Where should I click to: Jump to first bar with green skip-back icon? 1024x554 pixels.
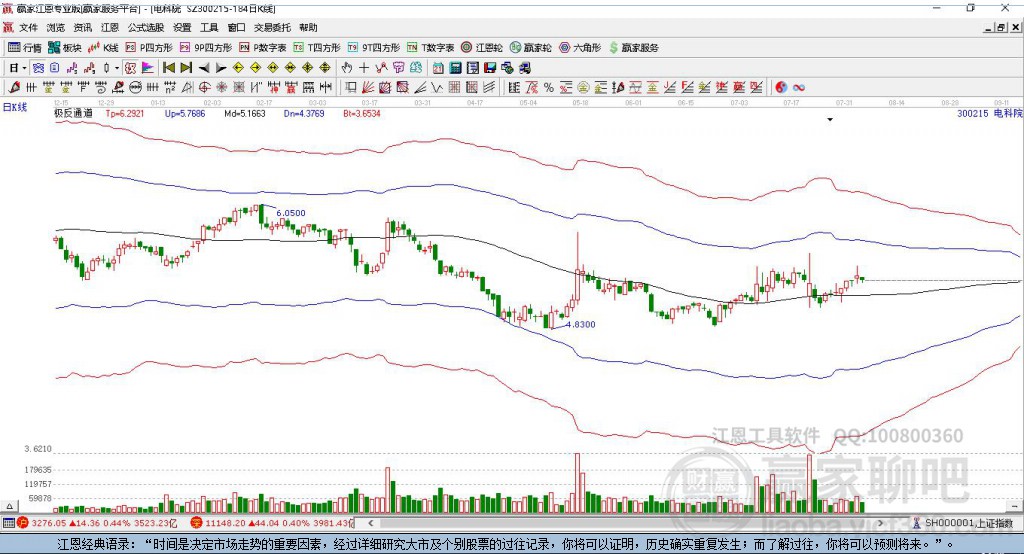click(x=168, y=68)
